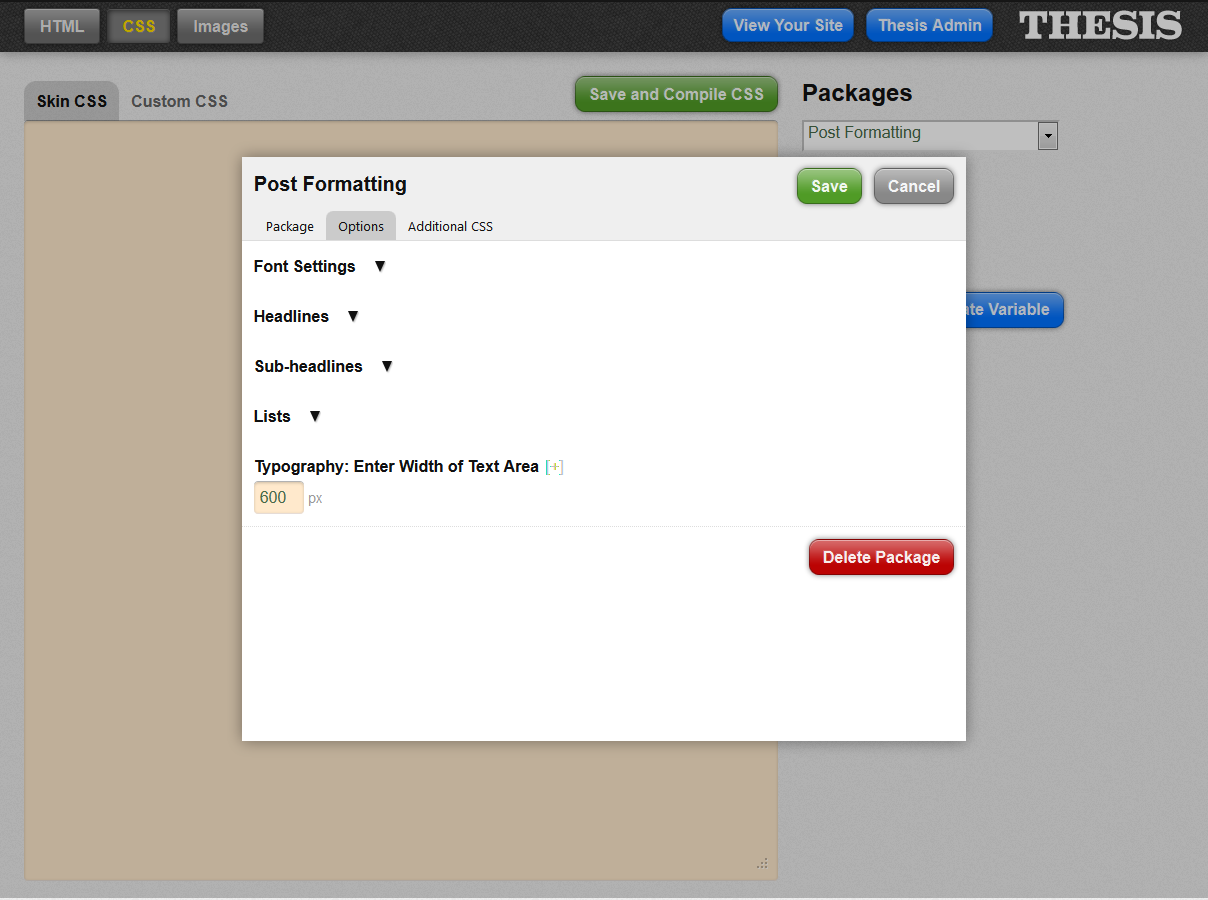Save the Post Formatting package

coord(829,186)
